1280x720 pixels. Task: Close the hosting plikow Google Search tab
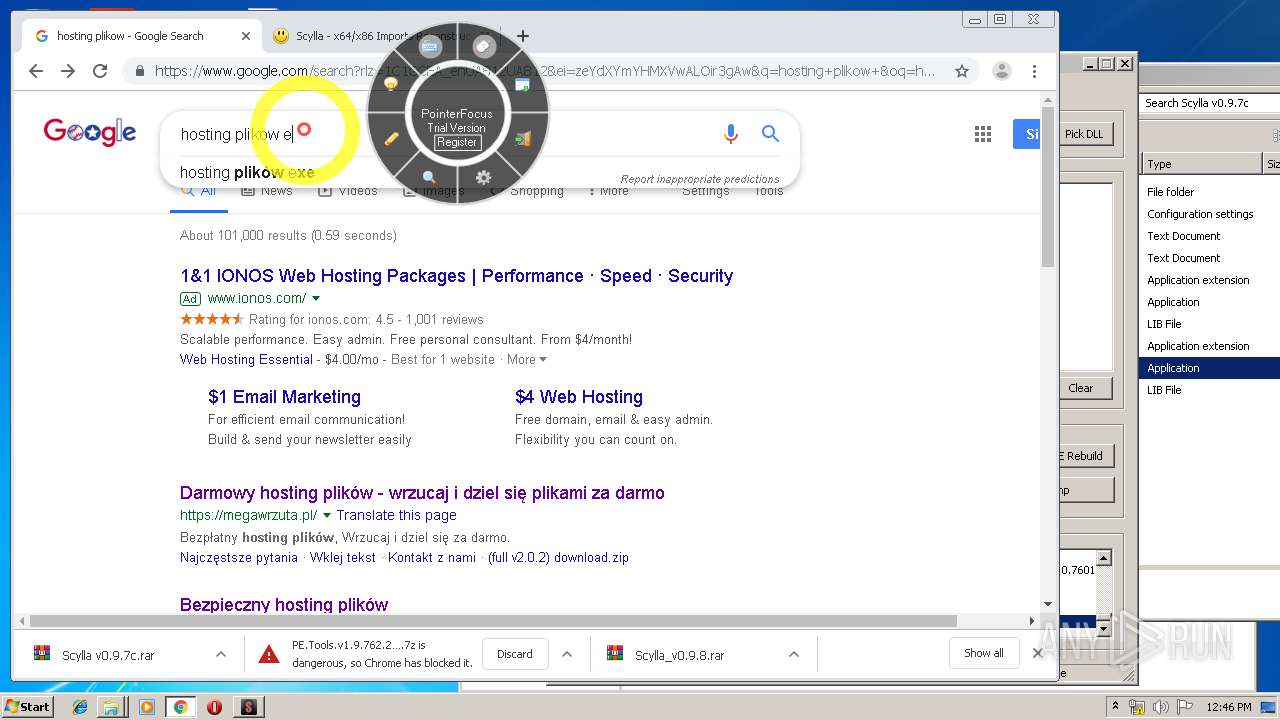pyautogui.click(x=246, y=36)
